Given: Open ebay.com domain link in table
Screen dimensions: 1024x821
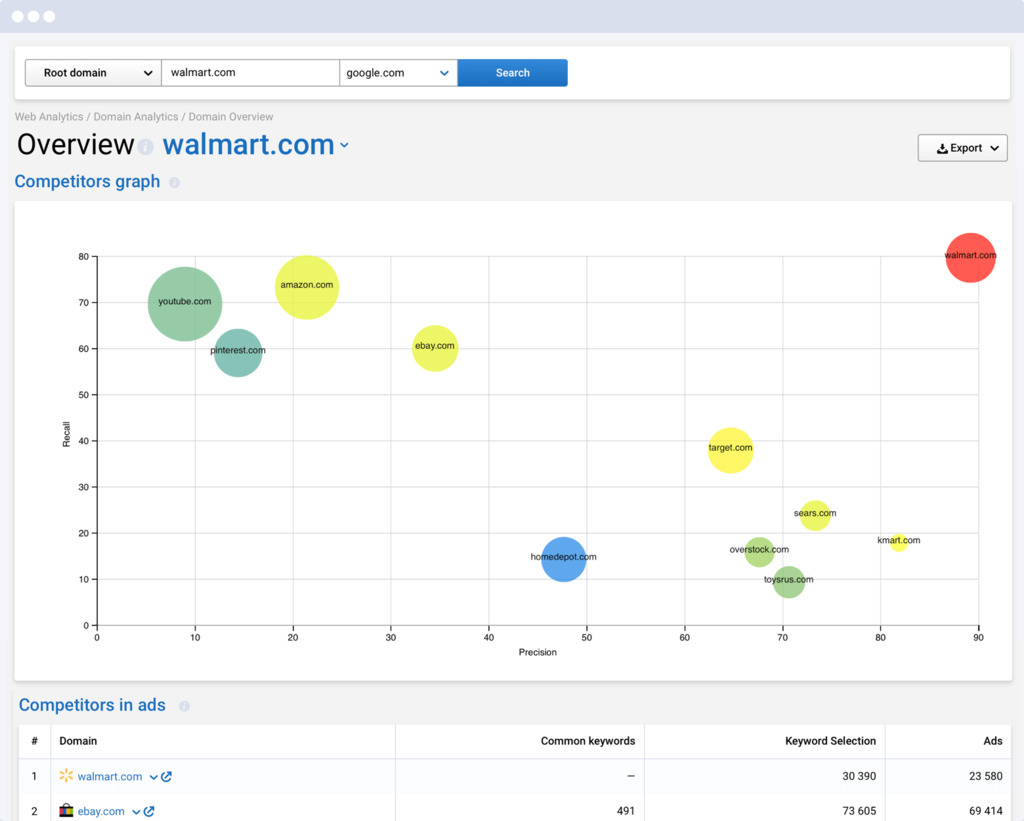Looking at the screenshot, I should tap(101, 811).
